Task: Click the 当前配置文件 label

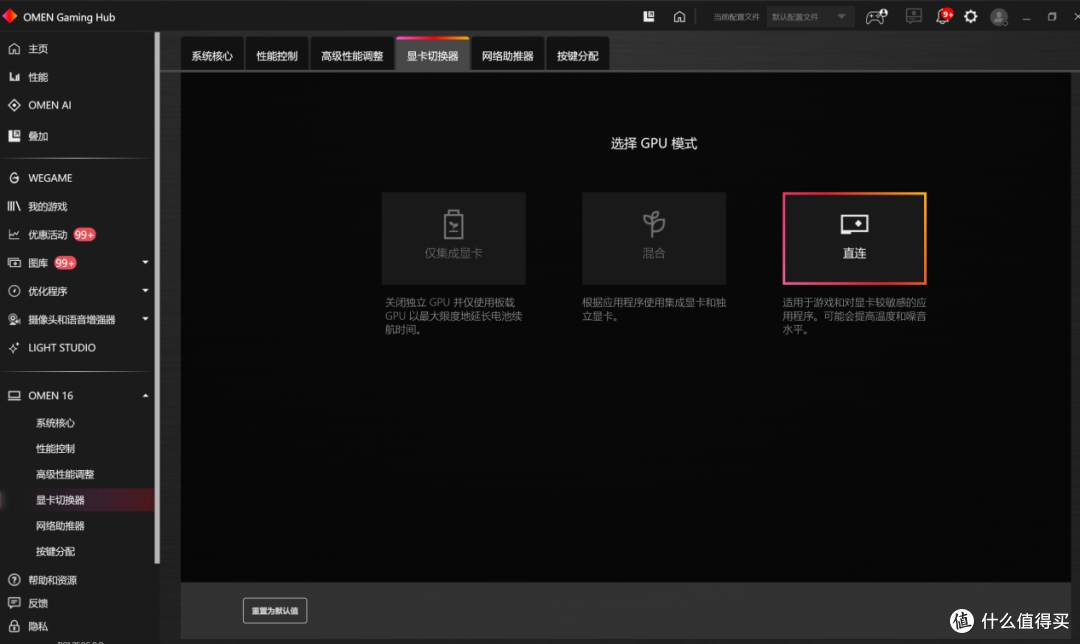Action: point(736,17)
